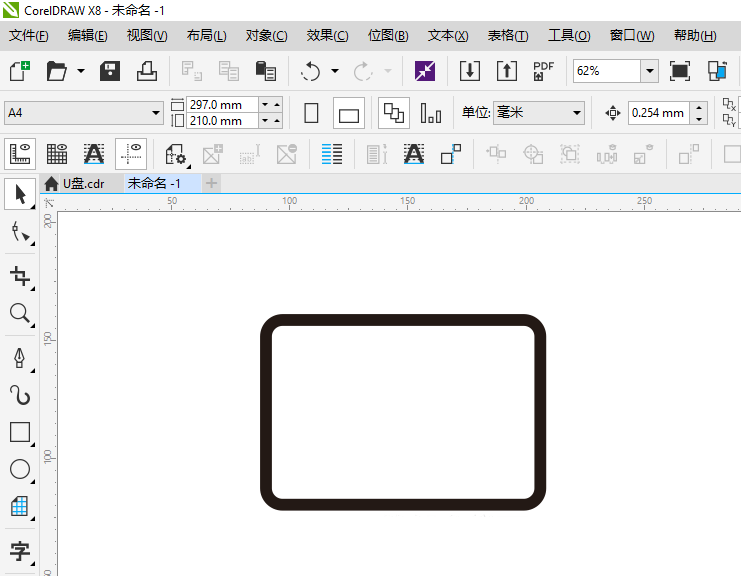The width and height of the screenshot is (741, 576).
Task: Toggle portrait page orientation
Action: pos(311,113)
